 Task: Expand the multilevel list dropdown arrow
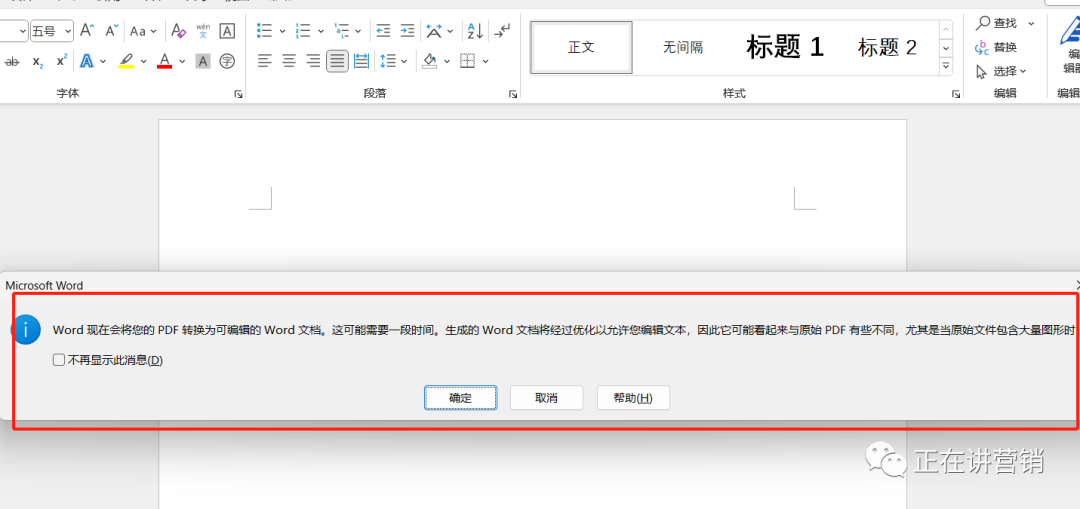[358, 31]
